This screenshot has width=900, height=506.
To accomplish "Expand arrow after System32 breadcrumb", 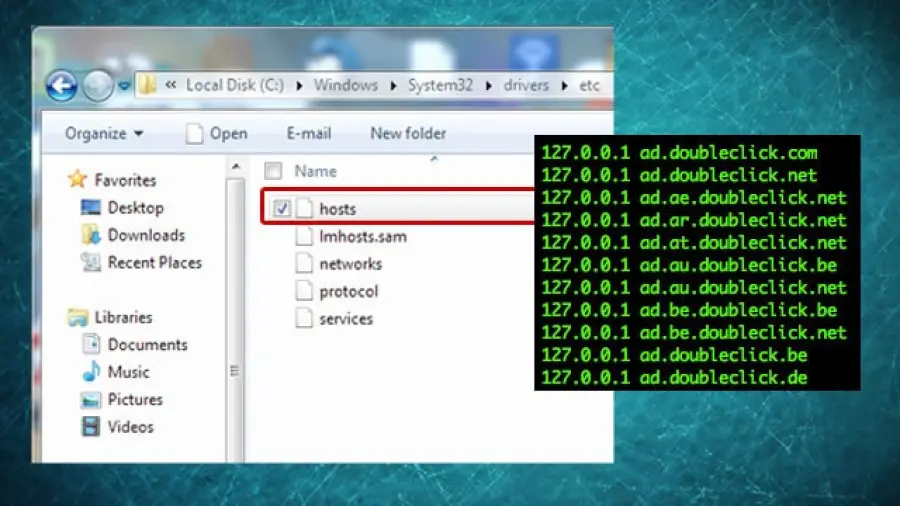I will (x=488, y=85).
